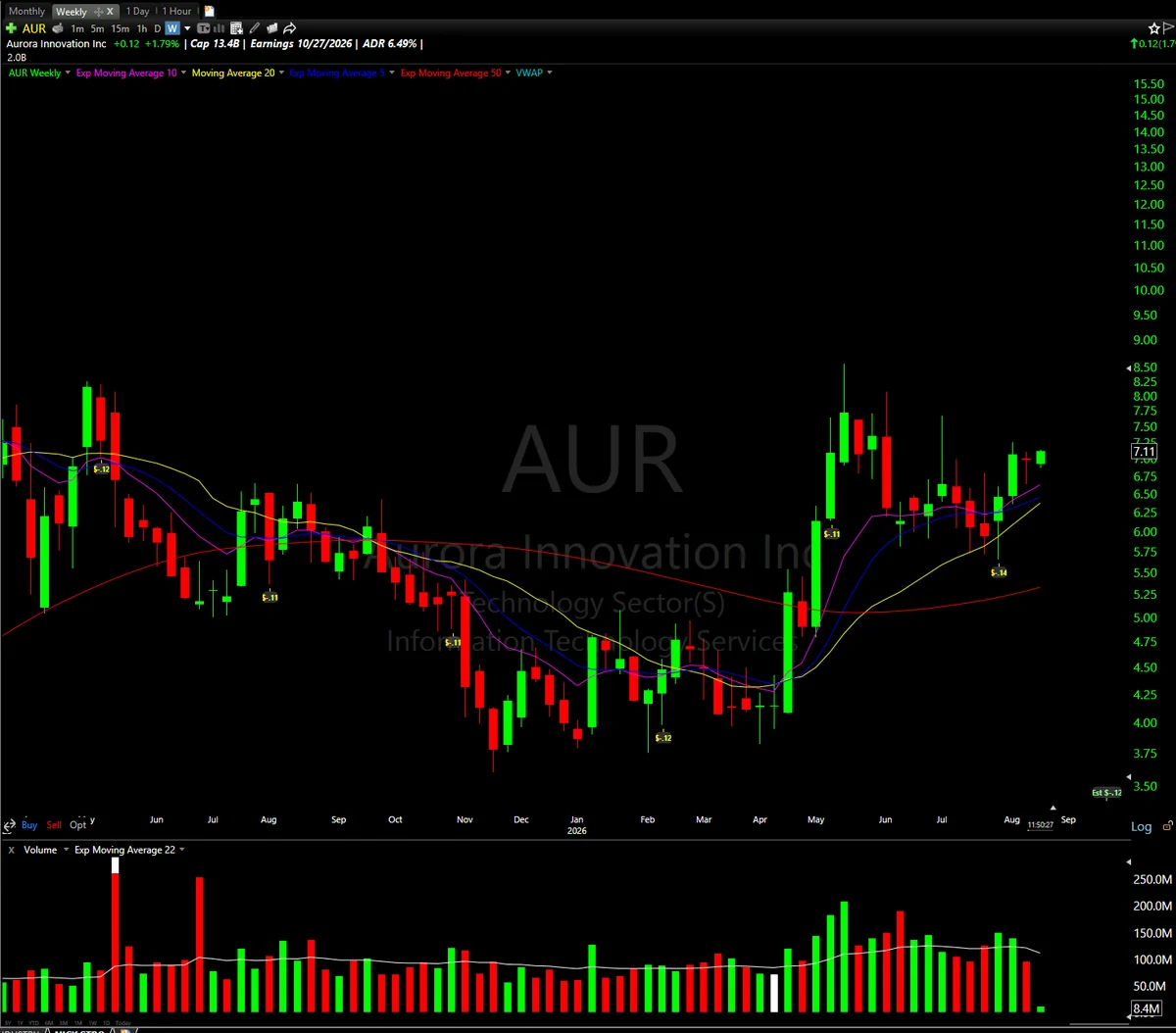Screen dimensions: 1176x1033
Task: Click the chart reset arrows icon beside Buy
Action: coord(10,824)
